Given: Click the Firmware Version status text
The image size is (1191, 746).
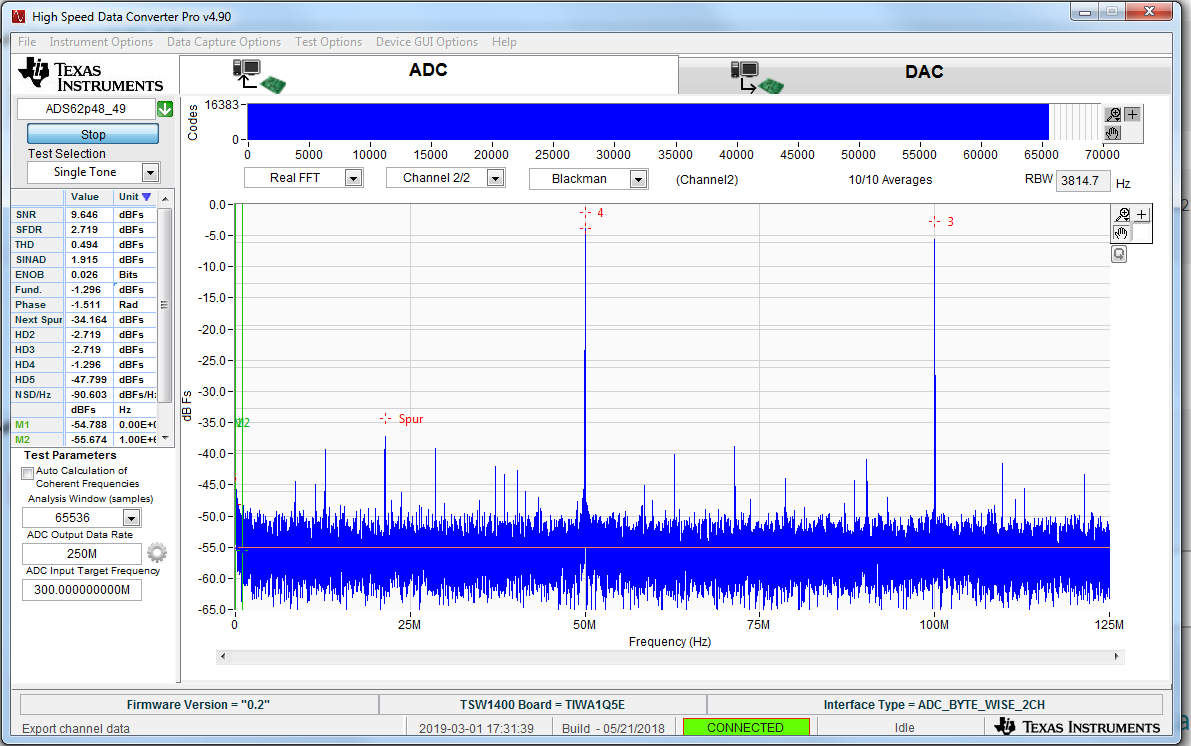Looking at the screenshot, I should pyautogui.click(x=198, y=704).
